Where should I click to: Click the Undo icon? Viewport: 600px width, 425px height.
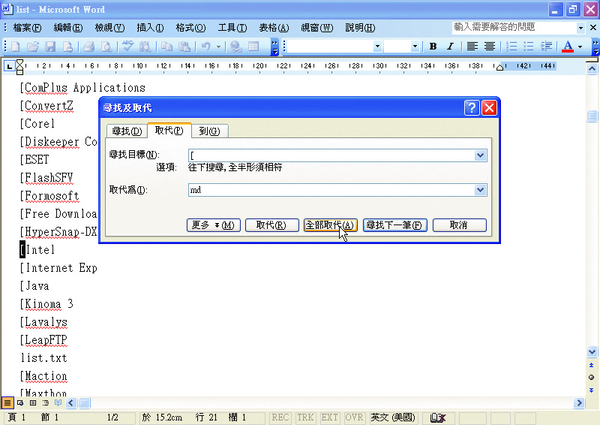206,47
